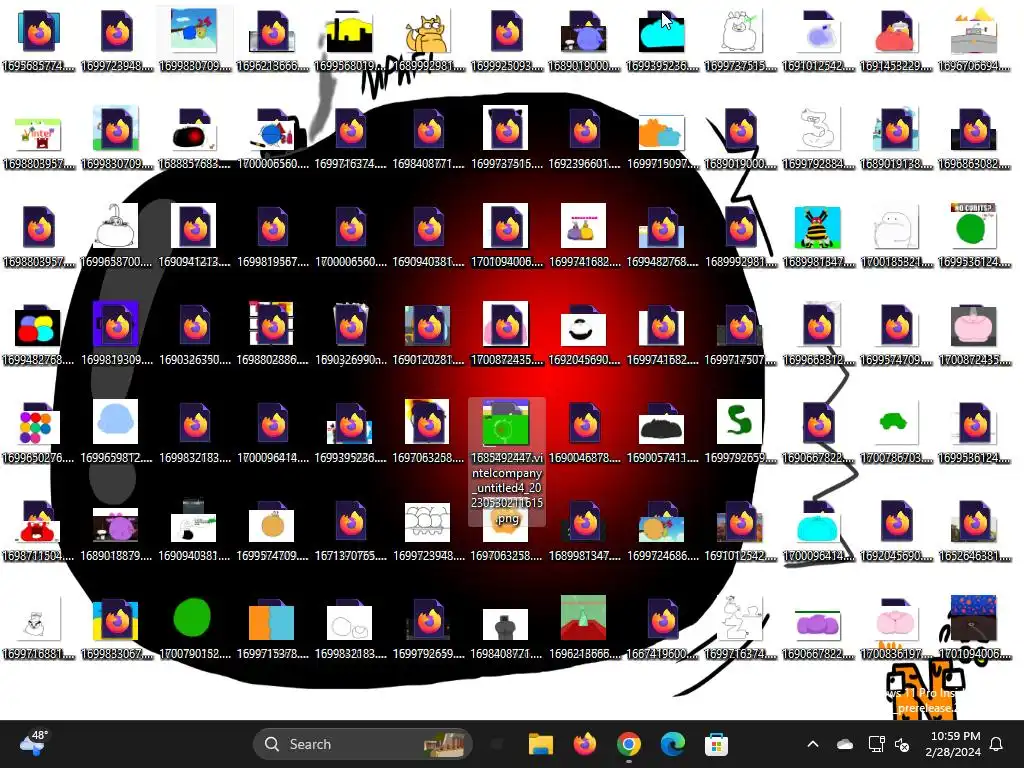Open Google Chrome from the taskbar
The height and width of the screenshot is (768, 1024).
[628, 744]
